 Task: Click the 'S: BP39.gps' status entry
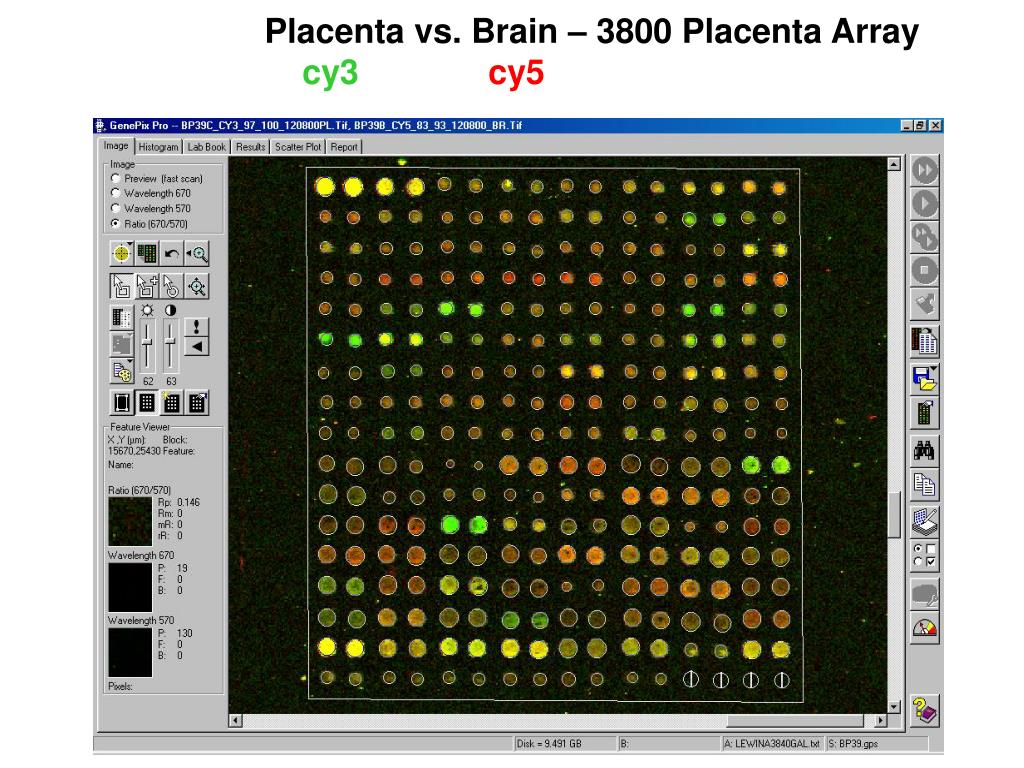853,744
